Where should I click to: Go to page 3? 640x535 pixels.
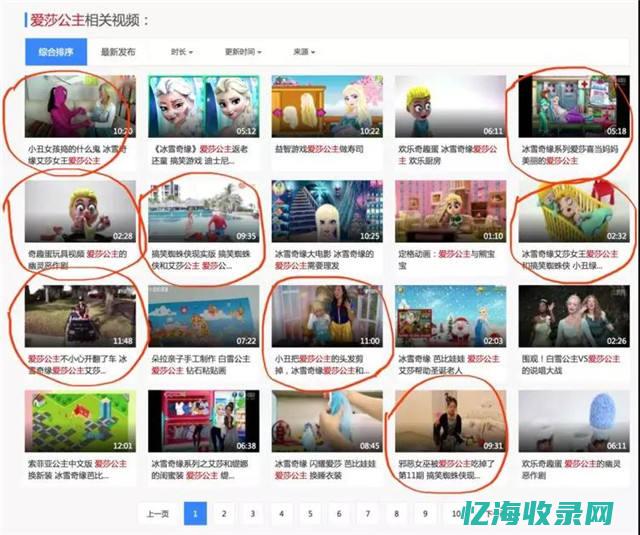coord(253,514)
